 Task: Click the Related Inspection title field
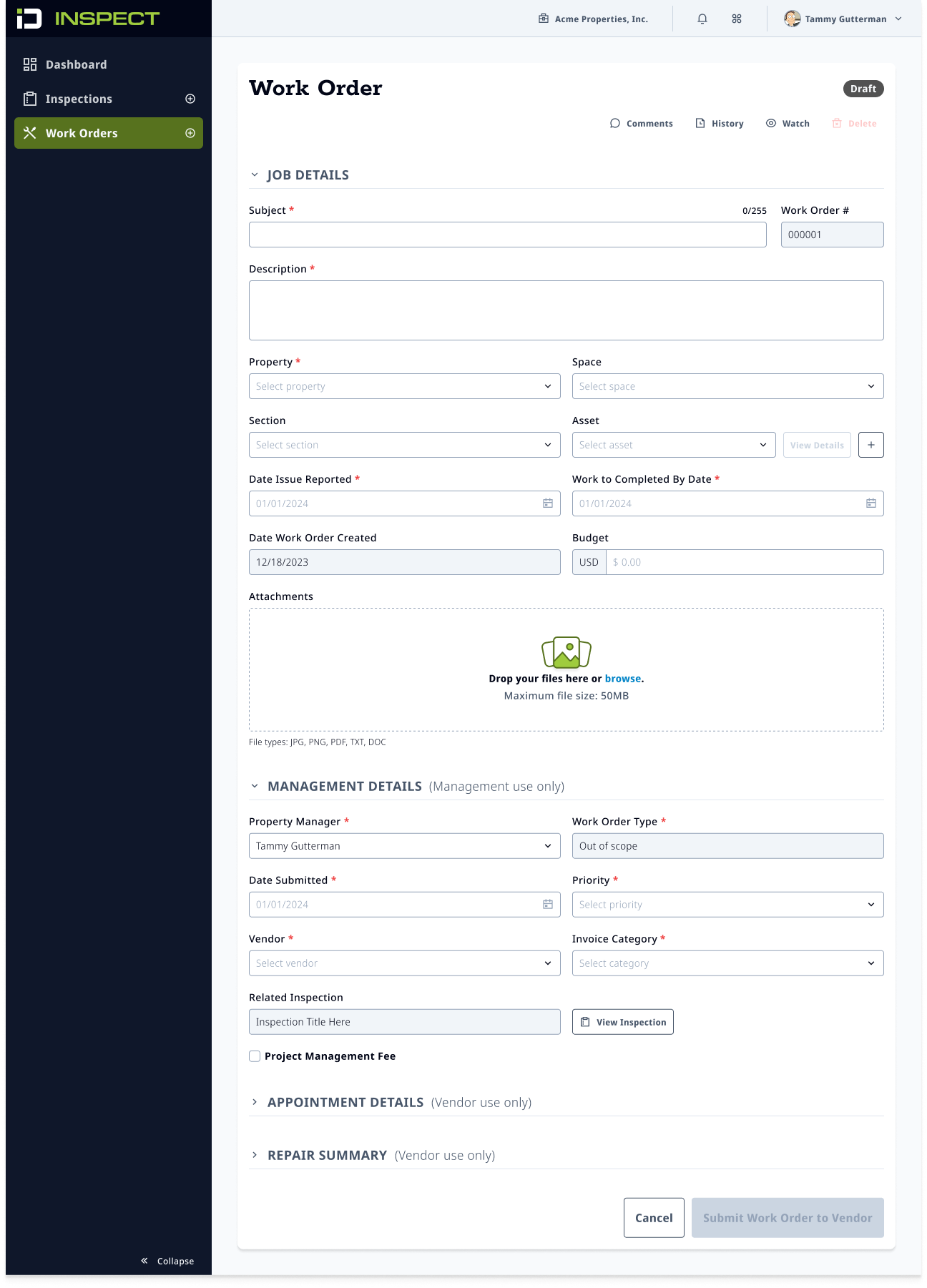405,1022
